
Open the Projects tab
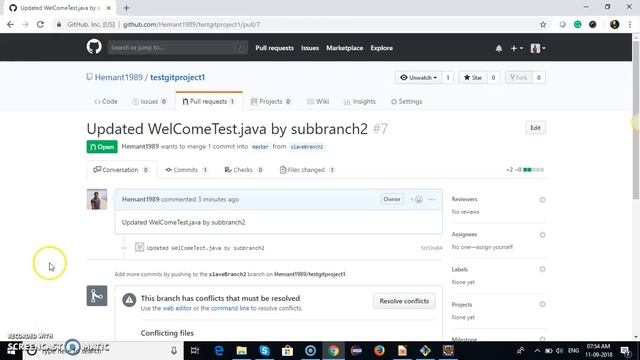[x=271, y=101]
